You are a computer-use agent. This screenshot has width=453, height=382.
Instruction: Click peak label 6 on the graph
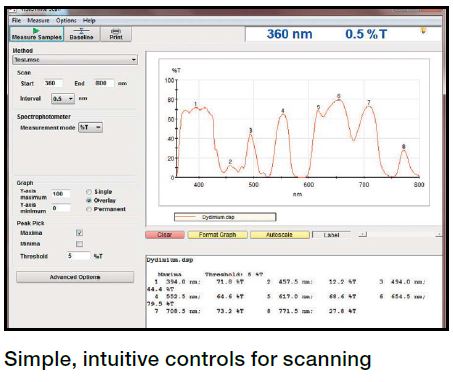338,96
